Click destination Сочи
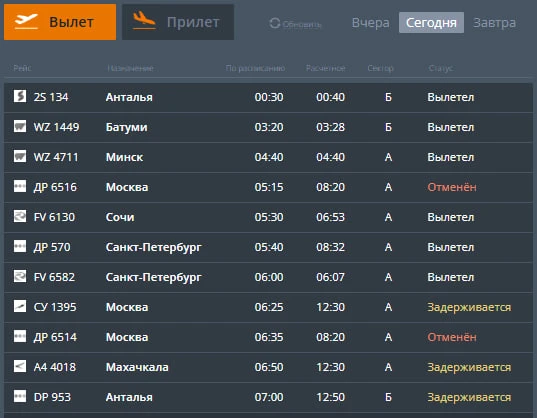This screenshot has height=418, width=537. pos(120,217)
